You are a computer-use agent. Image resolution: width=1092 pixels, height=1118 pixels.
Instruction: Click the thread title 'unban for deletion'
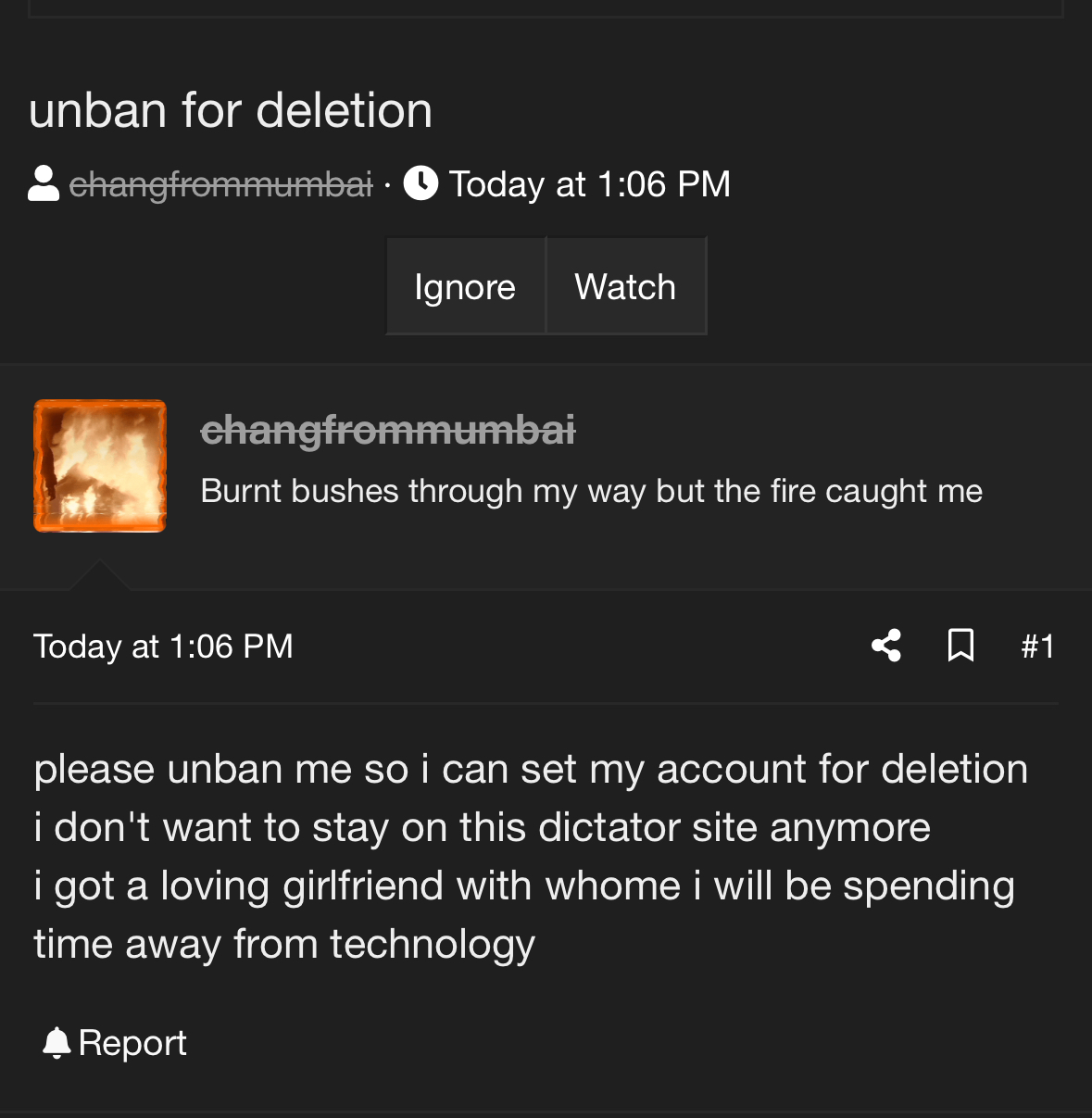click(231, 110)
